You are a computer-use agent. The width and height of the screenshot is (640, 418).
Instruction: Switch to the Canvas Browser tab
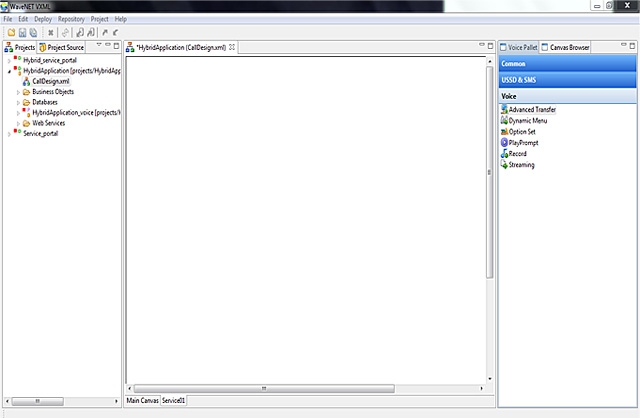click(x=569, y=47)
